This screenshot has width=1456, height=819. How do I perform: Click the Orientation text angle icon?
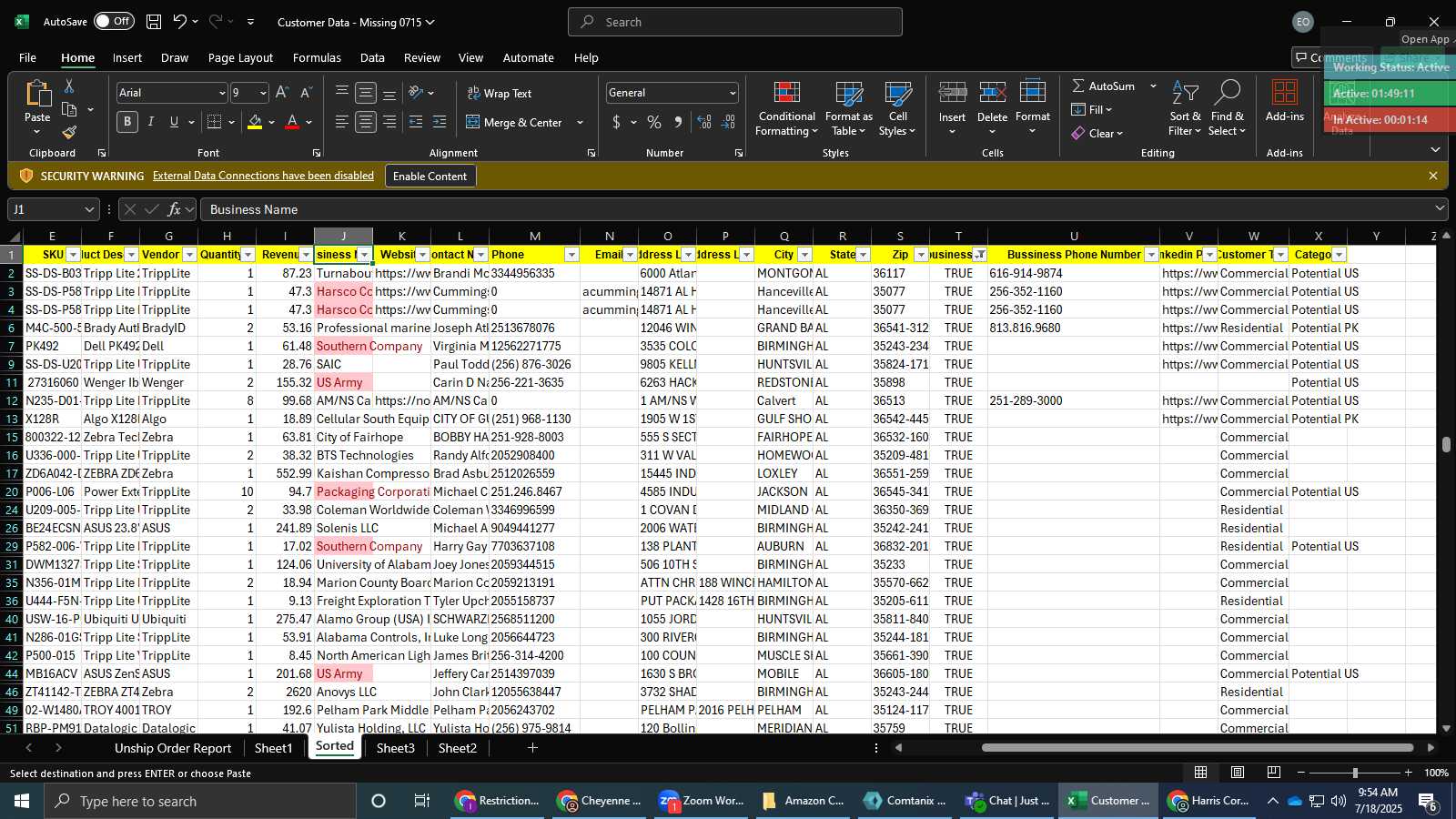(416, 93)
